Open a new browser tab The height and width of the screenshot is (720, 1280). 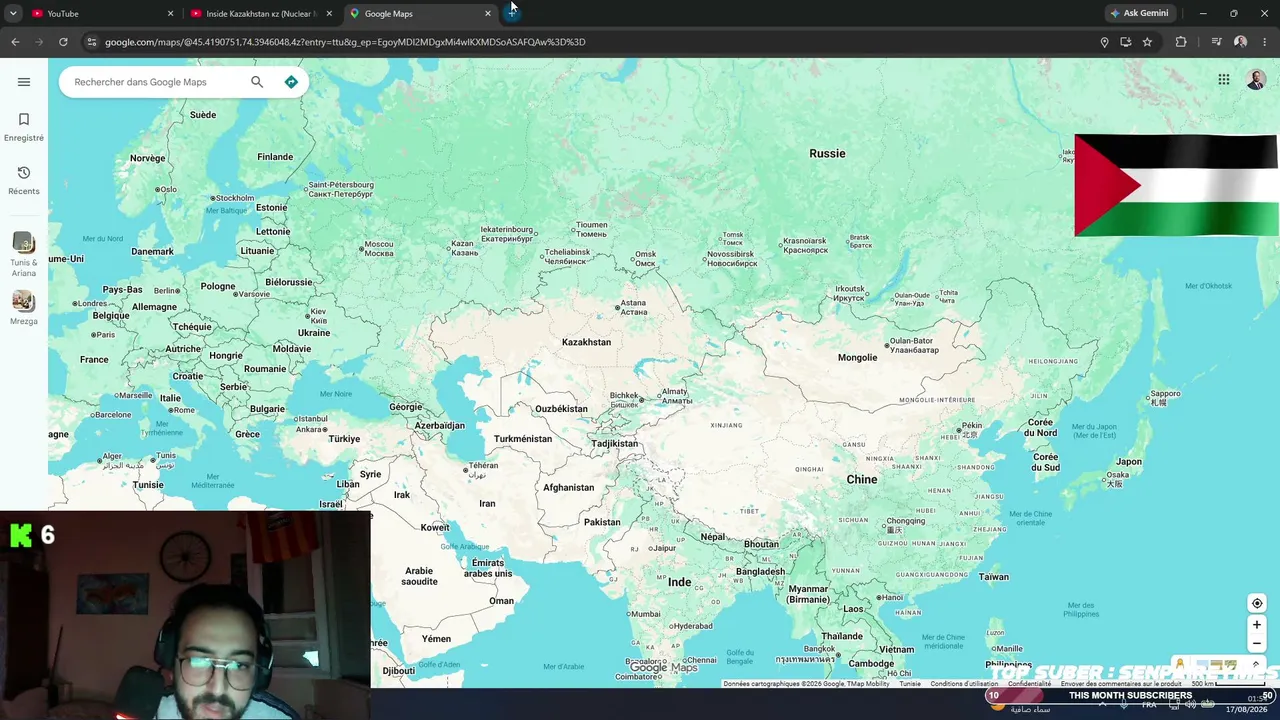point(512,13)
